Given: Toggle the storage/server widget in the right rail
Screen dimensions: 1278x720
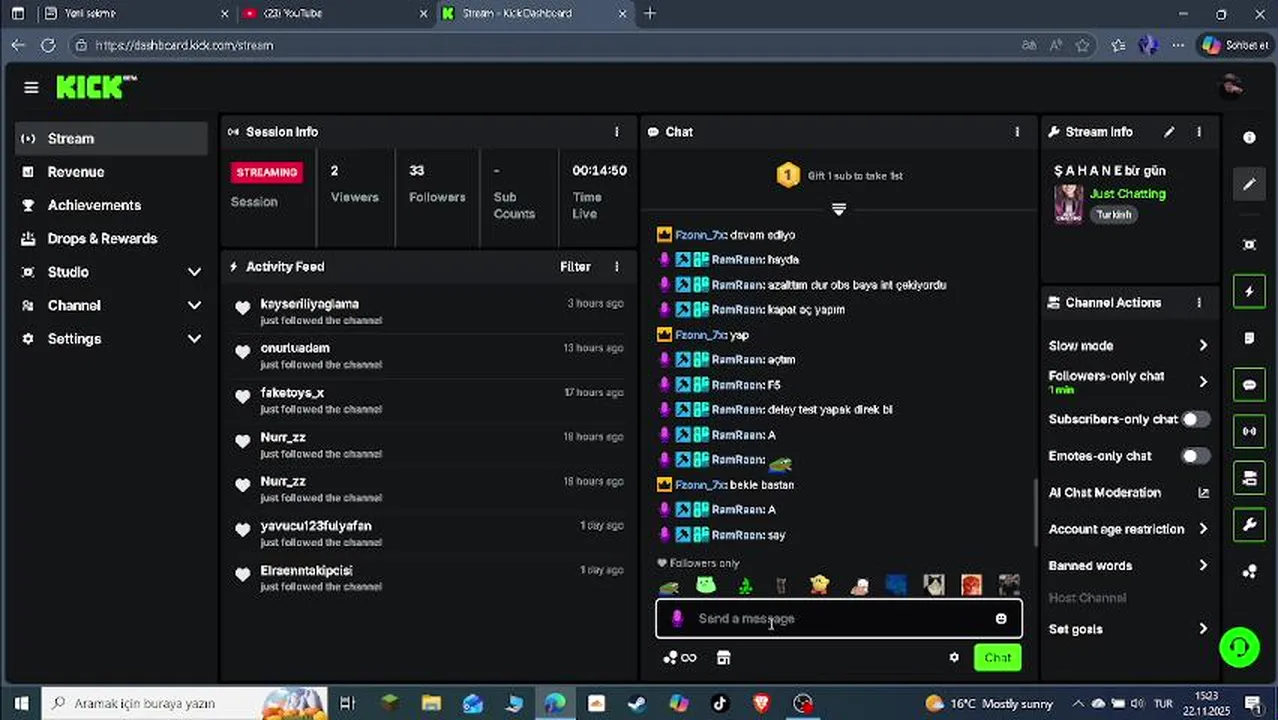Looking at the screenshot, I should (x=1249, y=478).
